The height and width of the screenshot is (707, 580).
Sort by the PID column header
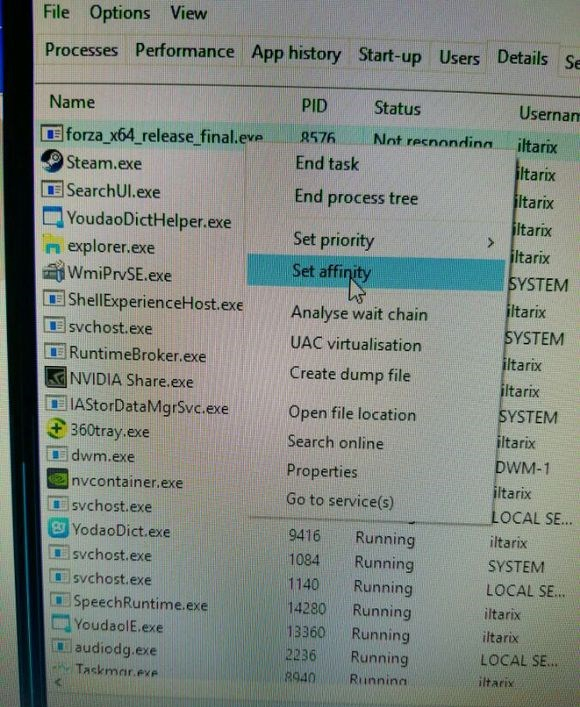[314, 106]
